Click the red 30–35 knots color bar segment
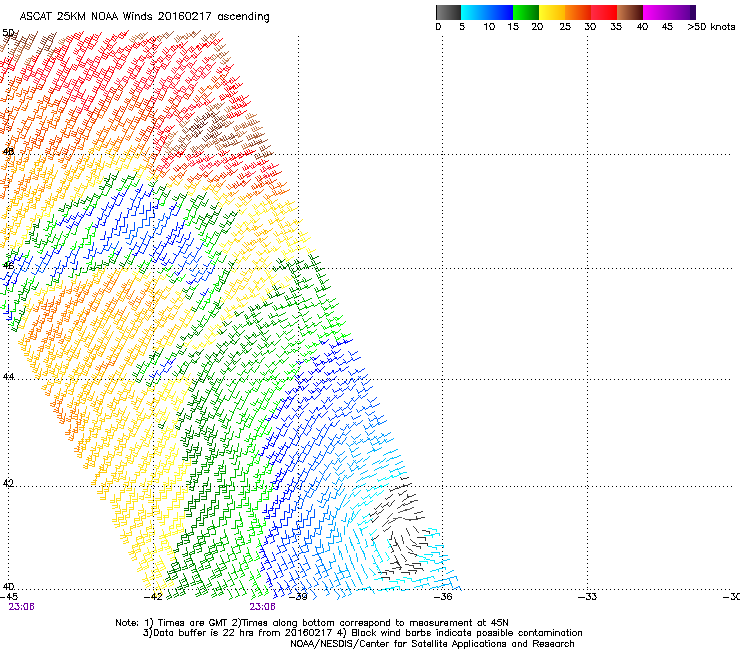This screenshot has width=740, height=650. tap(604, 12)
